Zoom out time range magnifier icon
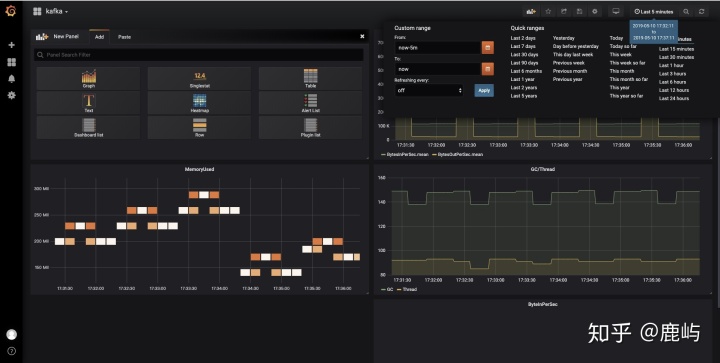This screenshot has width=720, height=363. [686, 12]
